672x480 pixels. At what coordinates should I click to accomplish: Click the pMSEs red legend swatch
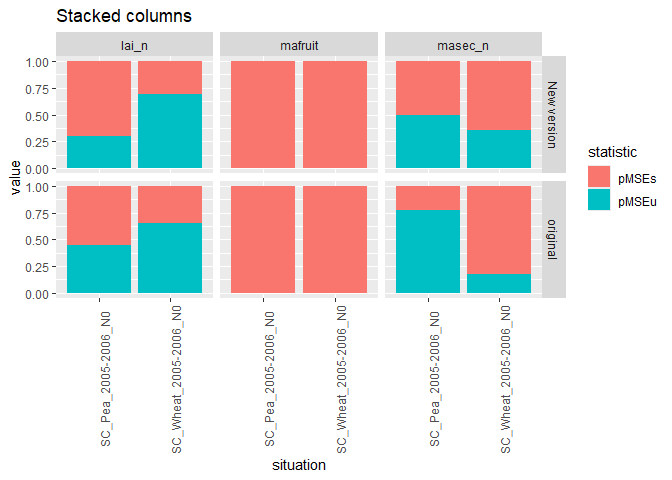pyautogui.click(x=599, y=177)
